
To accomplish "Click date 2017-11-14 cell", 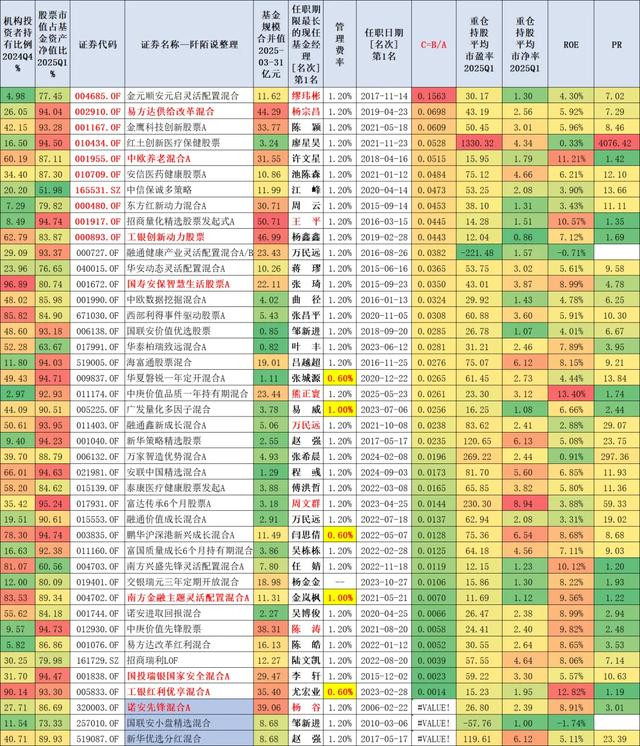I will (x=384, y=96).
